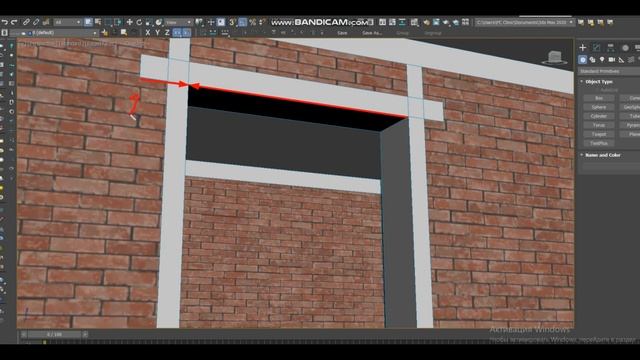Click the Save As button
The image size is (640, 360).
click(x=372, y=33)
